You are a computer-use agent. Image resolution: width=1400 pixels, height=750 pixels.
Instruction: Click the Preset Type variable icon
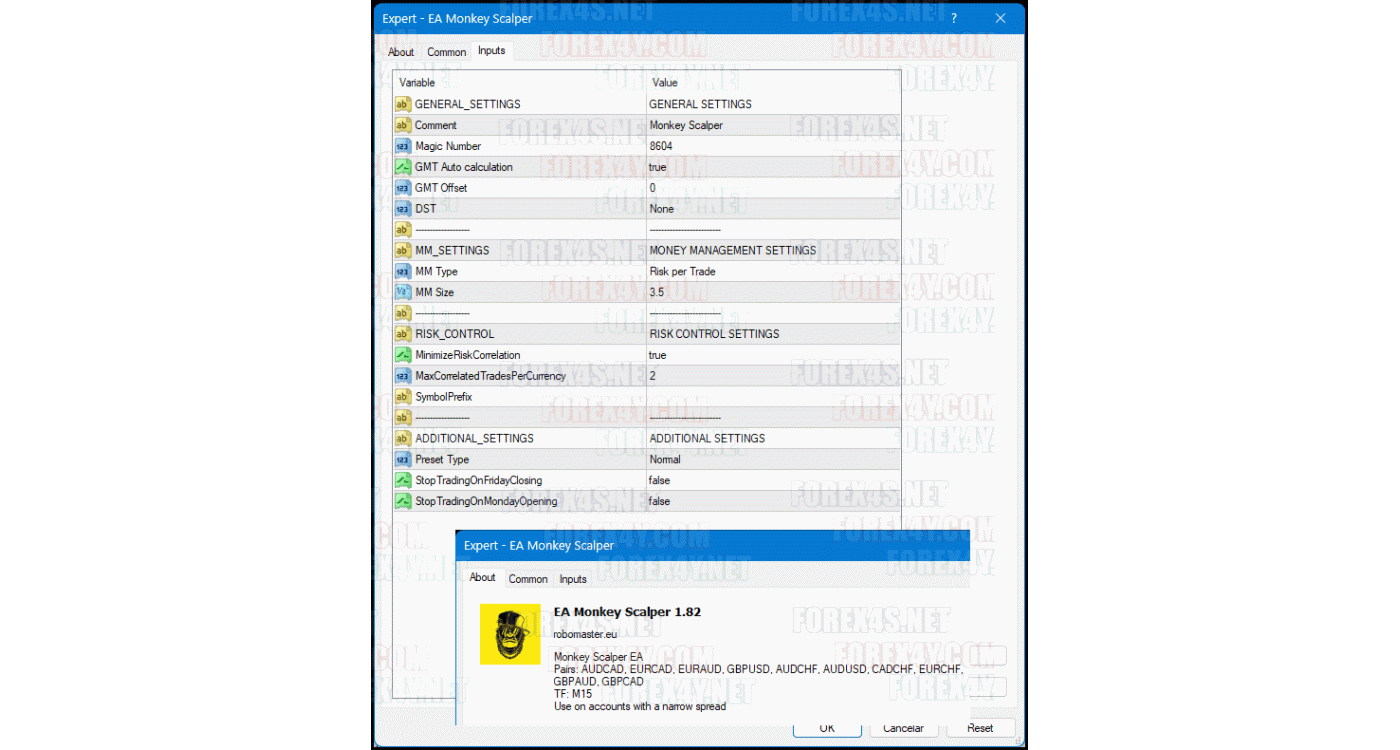pyautogui.click(x=402, y=460)
